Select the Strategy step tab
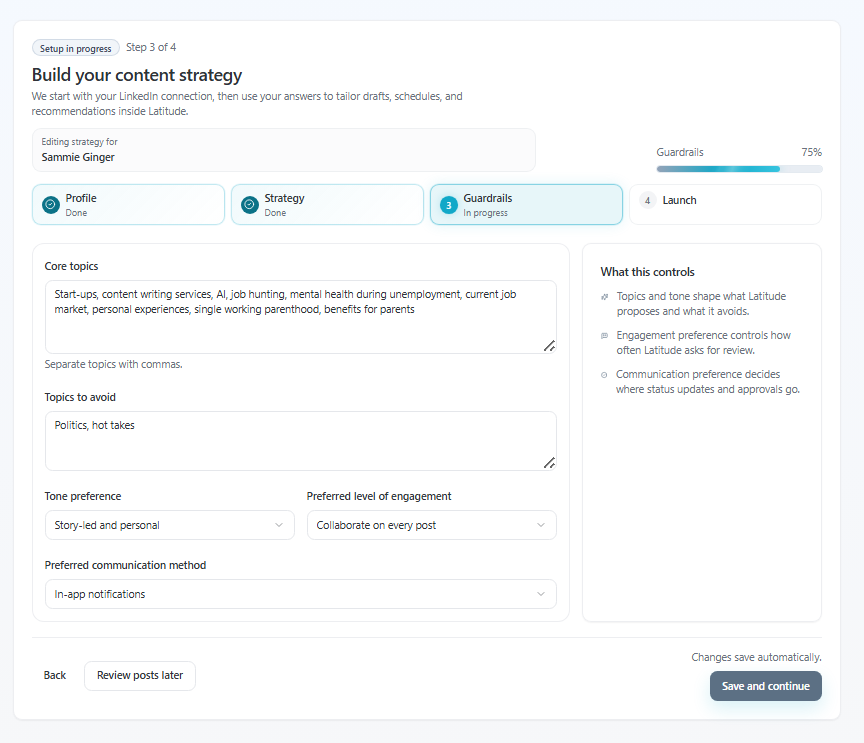This screenshot has height=743, width=864. (x=327, y=205)
